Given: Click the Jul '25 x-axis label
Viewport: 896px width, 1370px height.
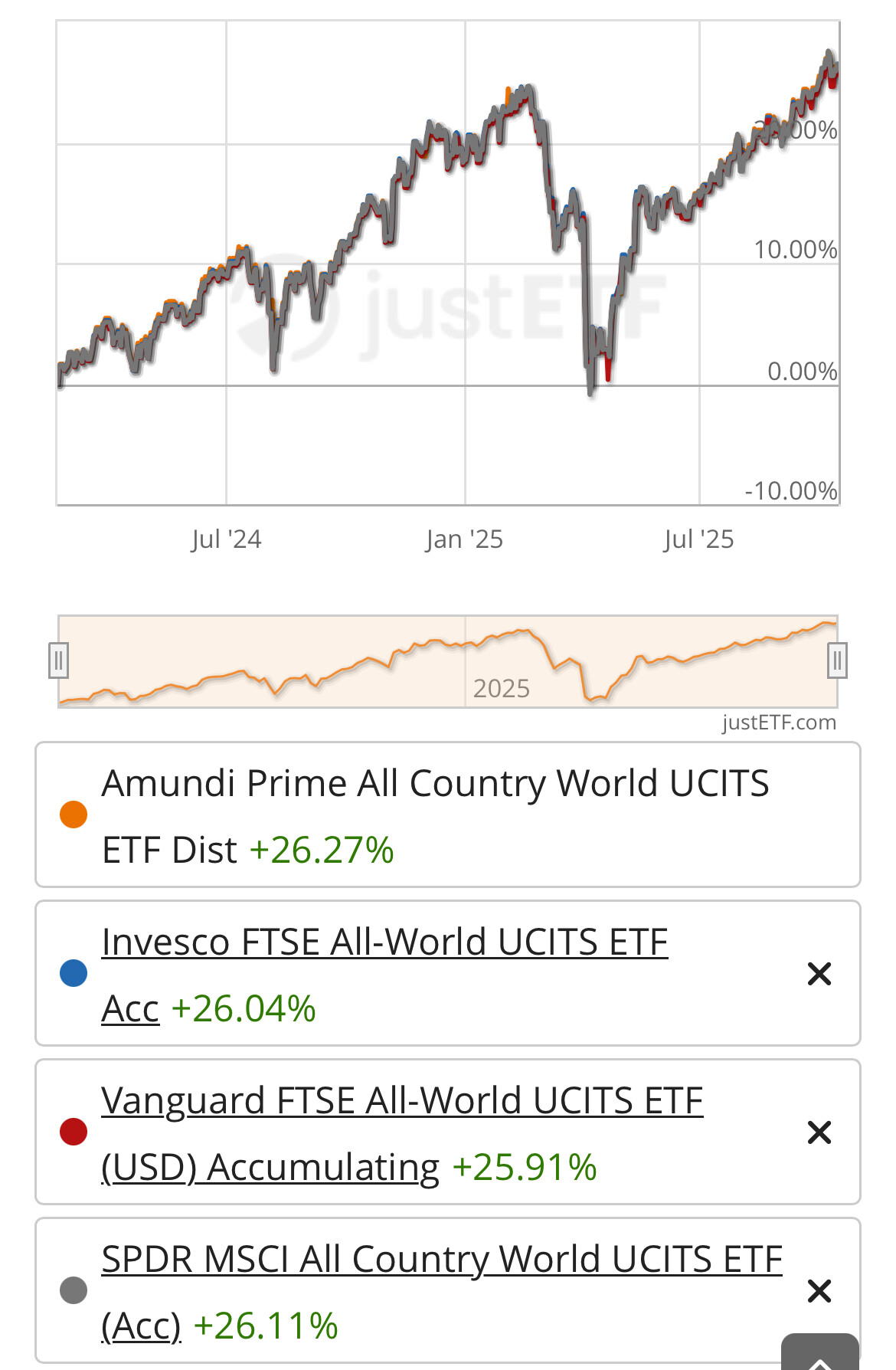Looking at the screenshot, I should point(698,539).
